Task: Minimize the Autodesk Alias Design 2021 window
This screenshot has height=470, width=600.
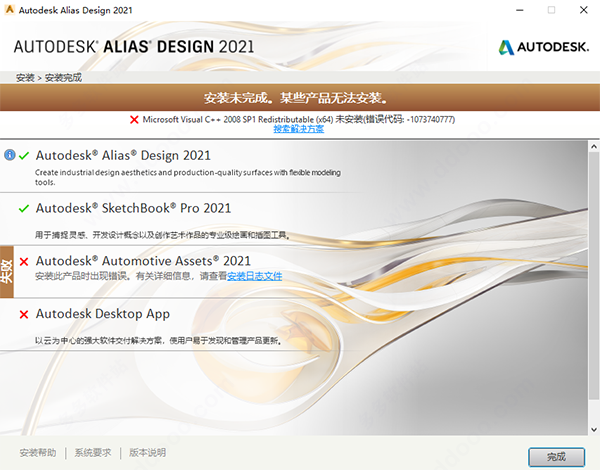Action: click(520, 10)
